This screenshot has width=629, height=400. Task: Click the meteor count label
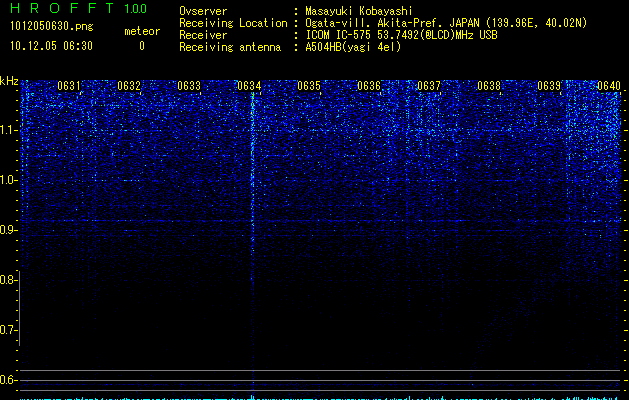tap(142, 31)
